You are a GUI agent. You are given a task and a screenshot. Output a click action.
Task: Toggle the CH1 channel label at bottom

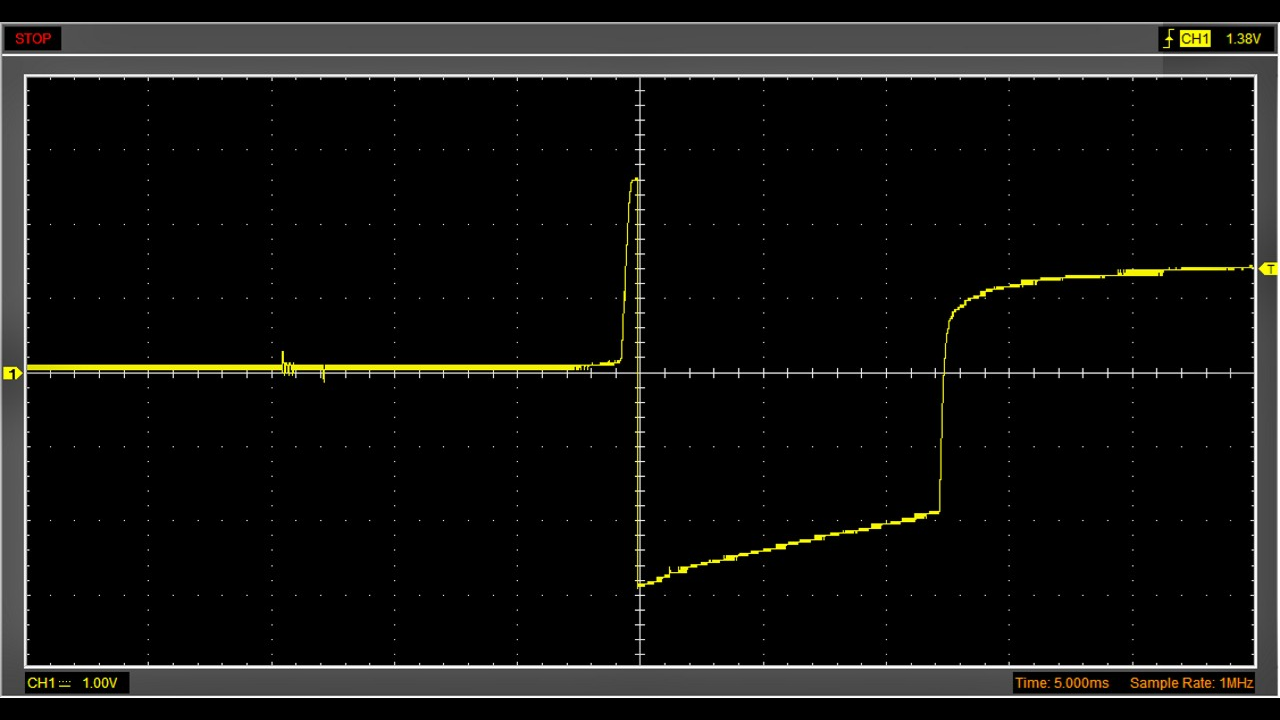pos(41,683)
